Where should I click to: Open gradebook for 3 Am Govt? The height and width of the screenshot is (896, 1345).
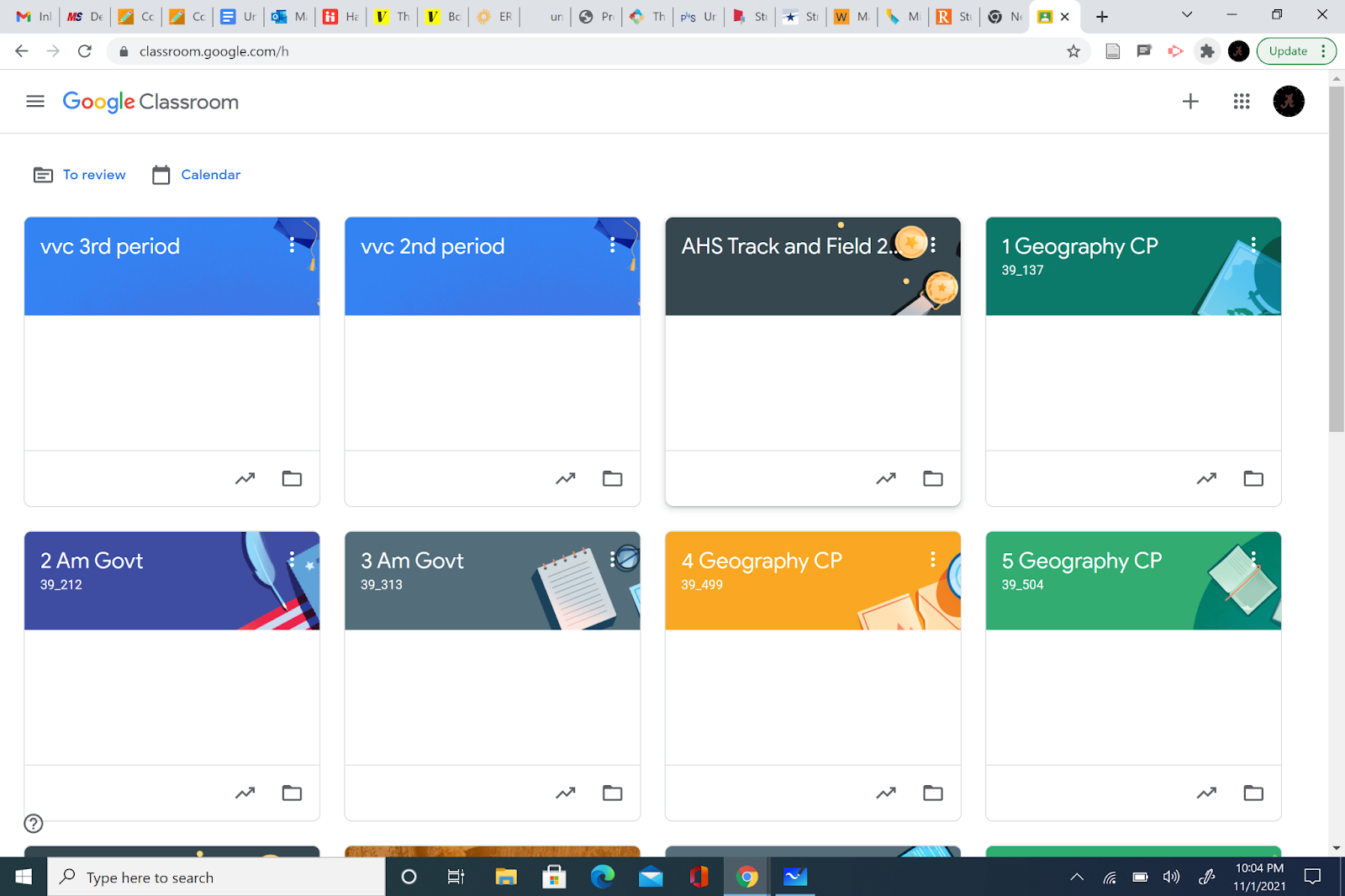(x=566, y=793)
